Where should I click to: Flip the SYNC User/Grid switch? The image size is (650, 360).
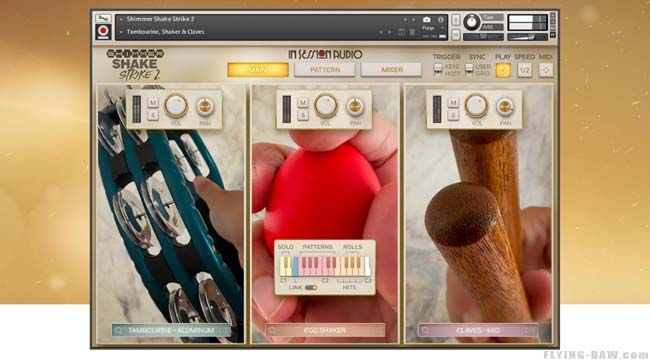469,69
